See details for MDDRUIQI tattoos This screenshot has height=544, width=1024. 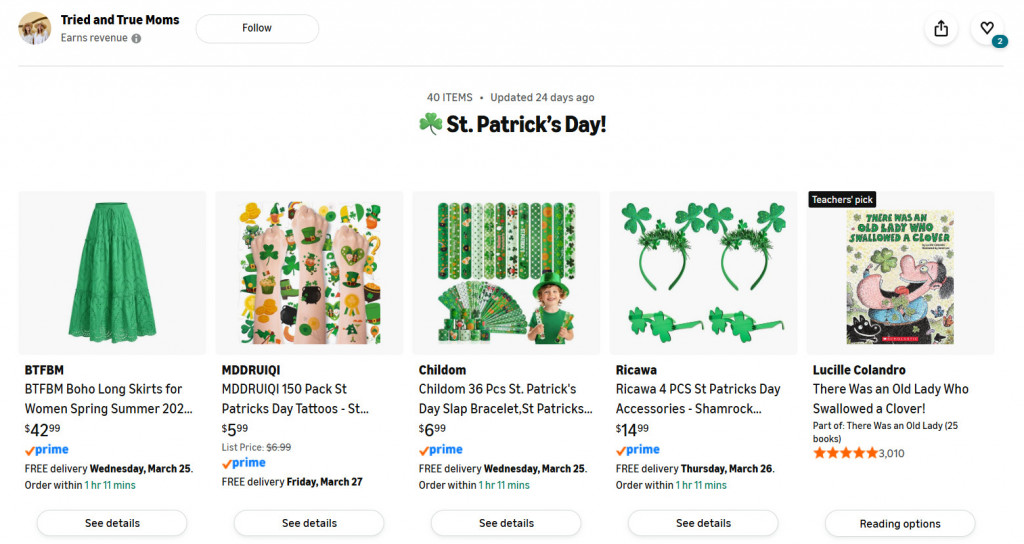click(x=309, y=523)
